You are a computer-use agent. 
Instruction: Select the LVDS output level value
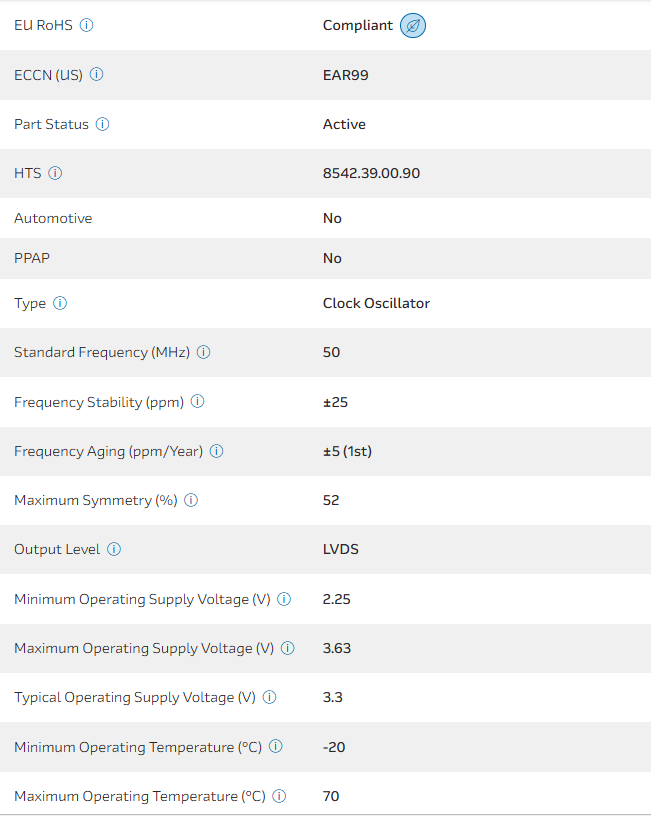tap(340, 549)
